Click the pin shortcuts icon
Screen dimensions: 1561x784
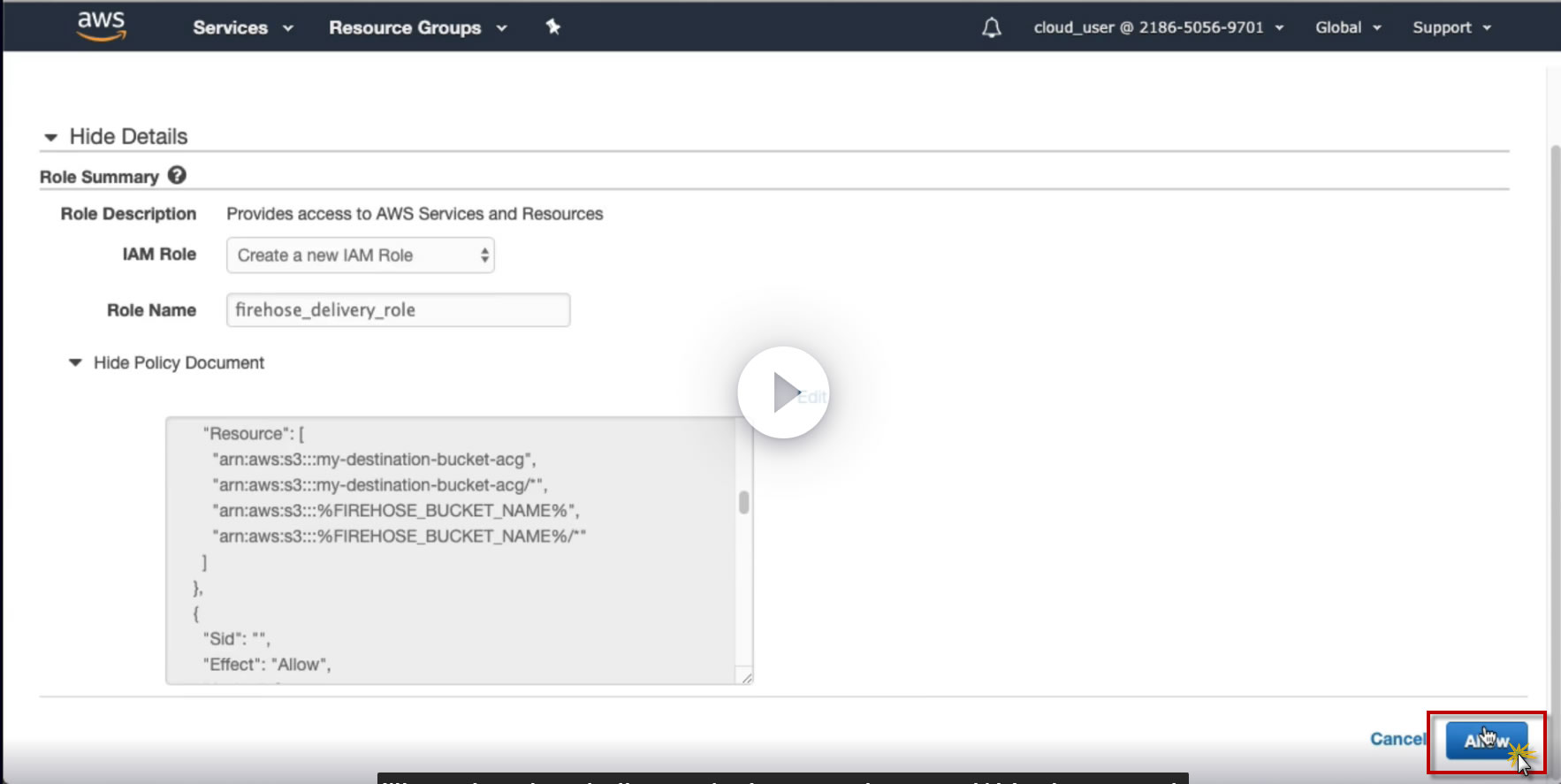point(553,27)
